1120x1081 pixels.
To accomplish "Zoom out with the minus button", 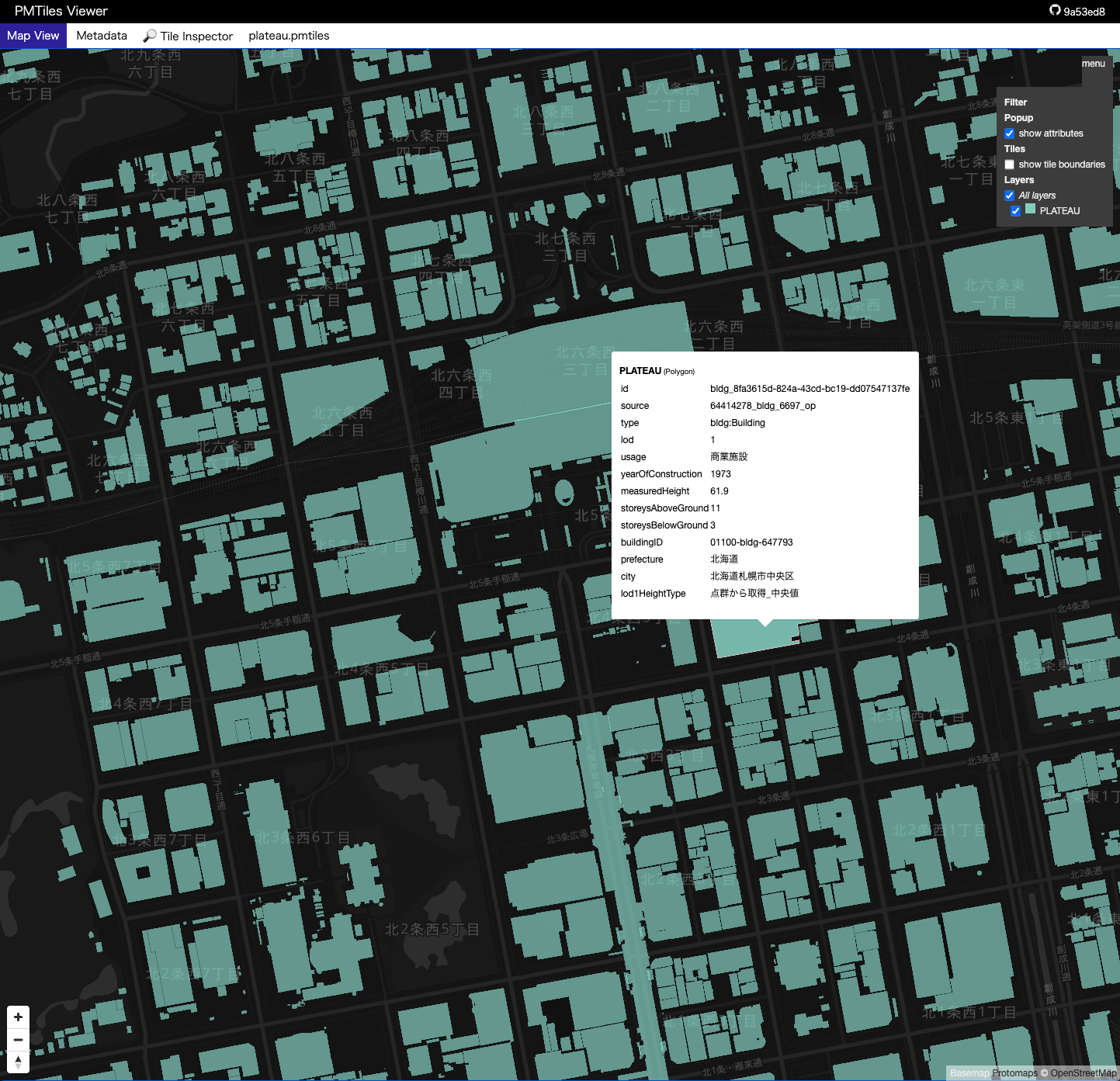I will pyautogui.click(x=18, y=1040).
